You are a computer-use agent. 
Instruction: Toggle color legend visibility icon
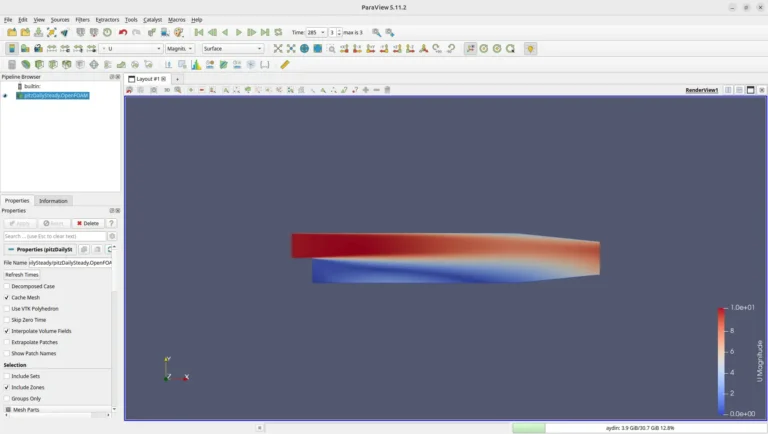pyautogui.click(x=12, y=48)
